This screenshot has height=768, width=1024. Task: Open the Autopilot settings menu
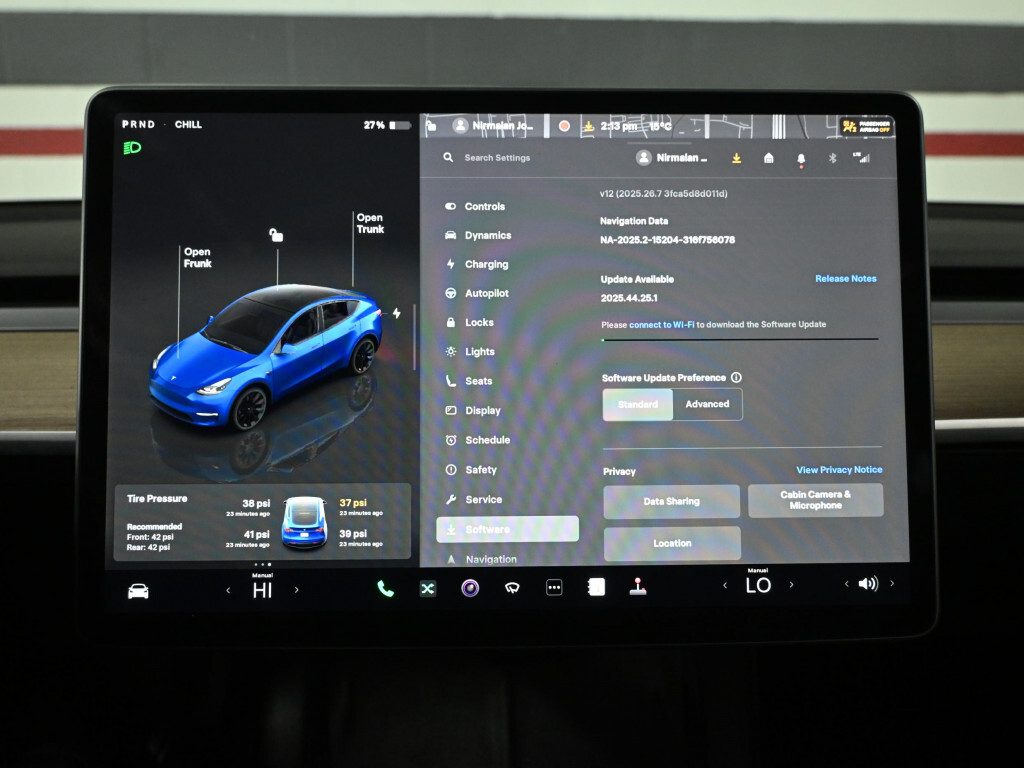(486, 294)
